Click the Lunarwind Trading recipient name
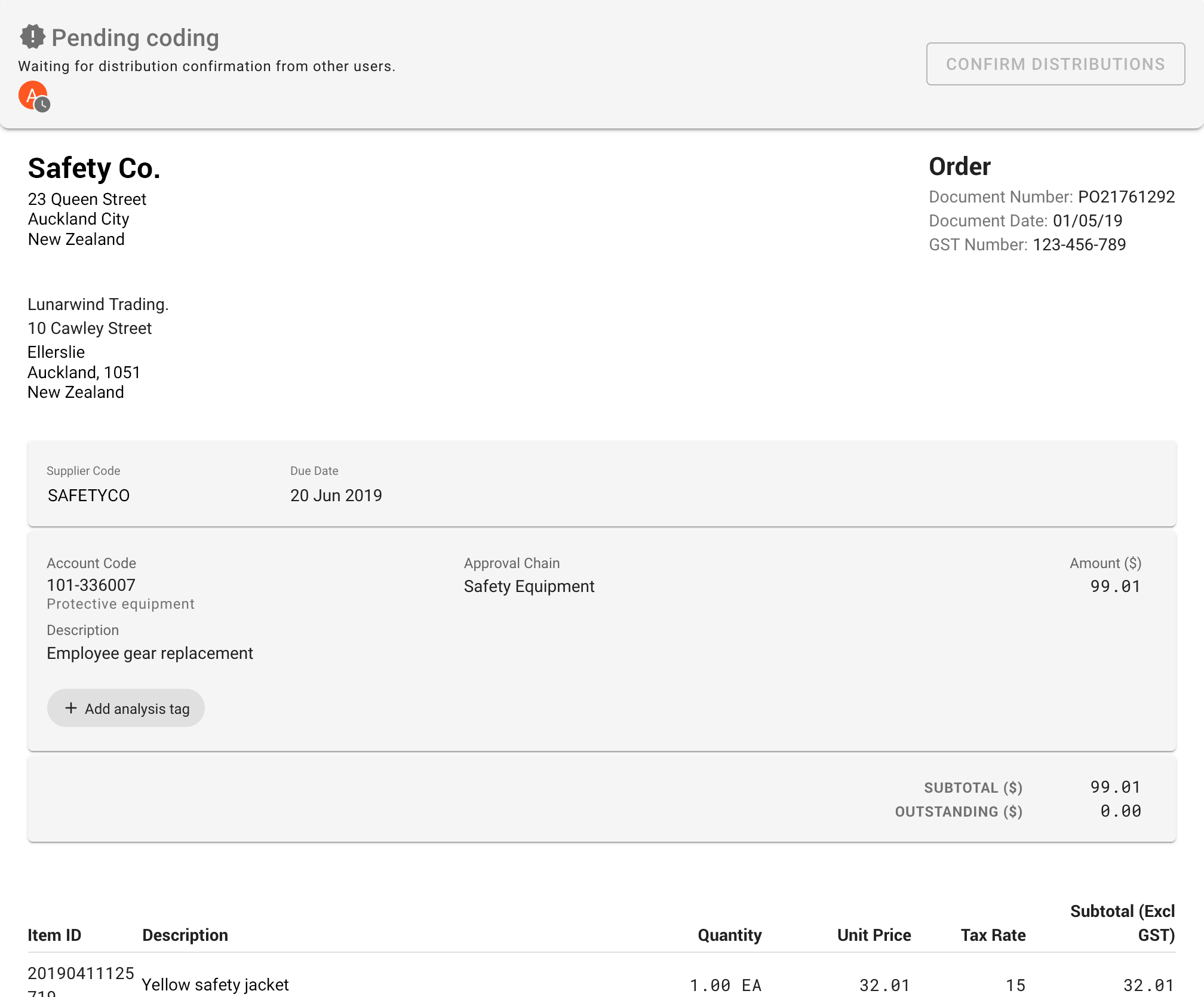 [x=98, y=304]
